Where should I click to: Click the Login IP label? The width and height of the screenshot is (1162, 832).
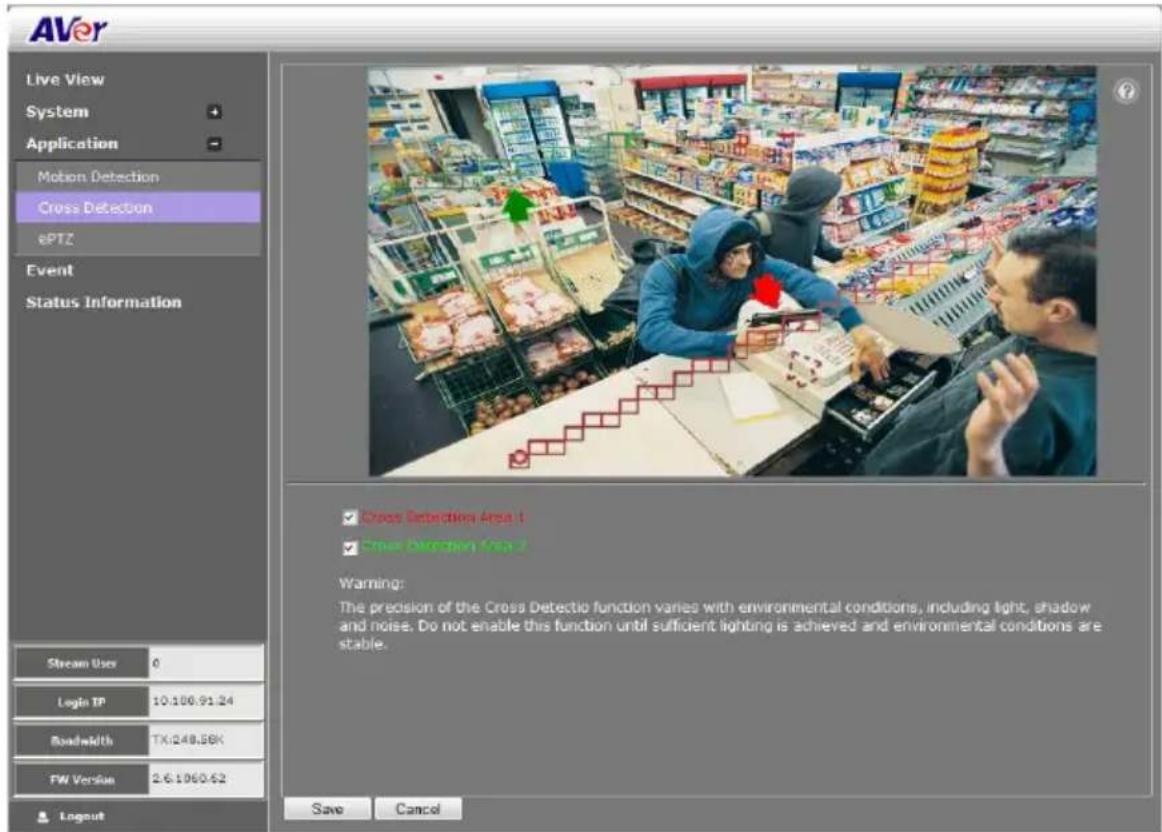[82, 702]
